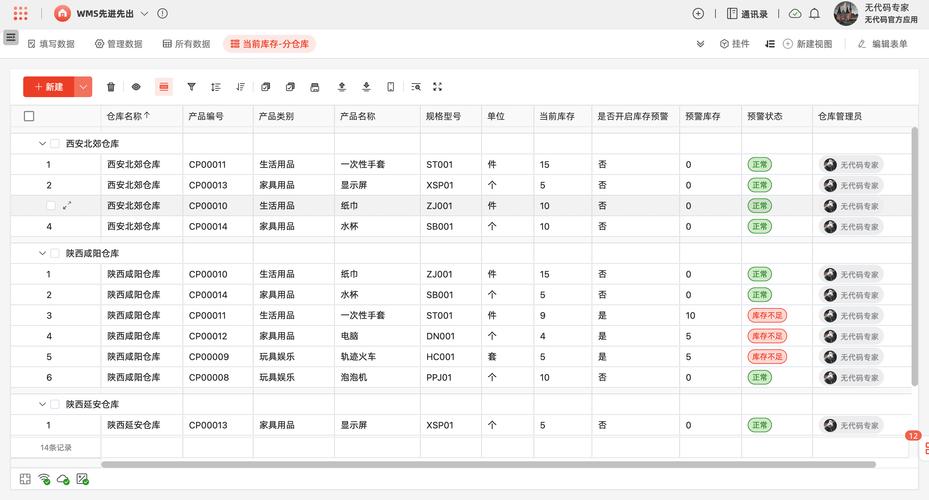Click 仓库管理员 chip on 泡泡机 row
The image size is (929, 500).
(x=851, y=377)
